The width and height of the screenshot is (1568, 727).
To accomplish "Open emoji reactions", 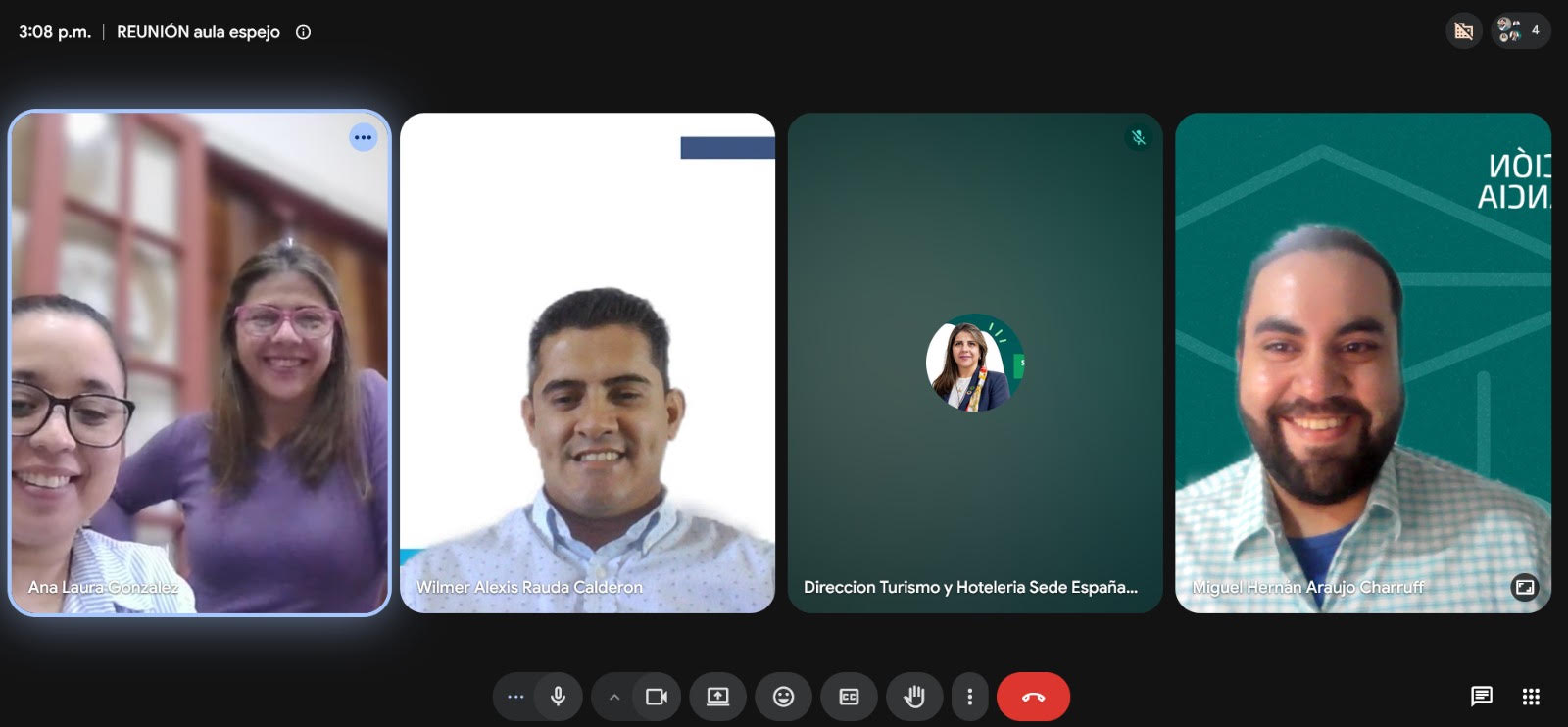I will (784, 697).
